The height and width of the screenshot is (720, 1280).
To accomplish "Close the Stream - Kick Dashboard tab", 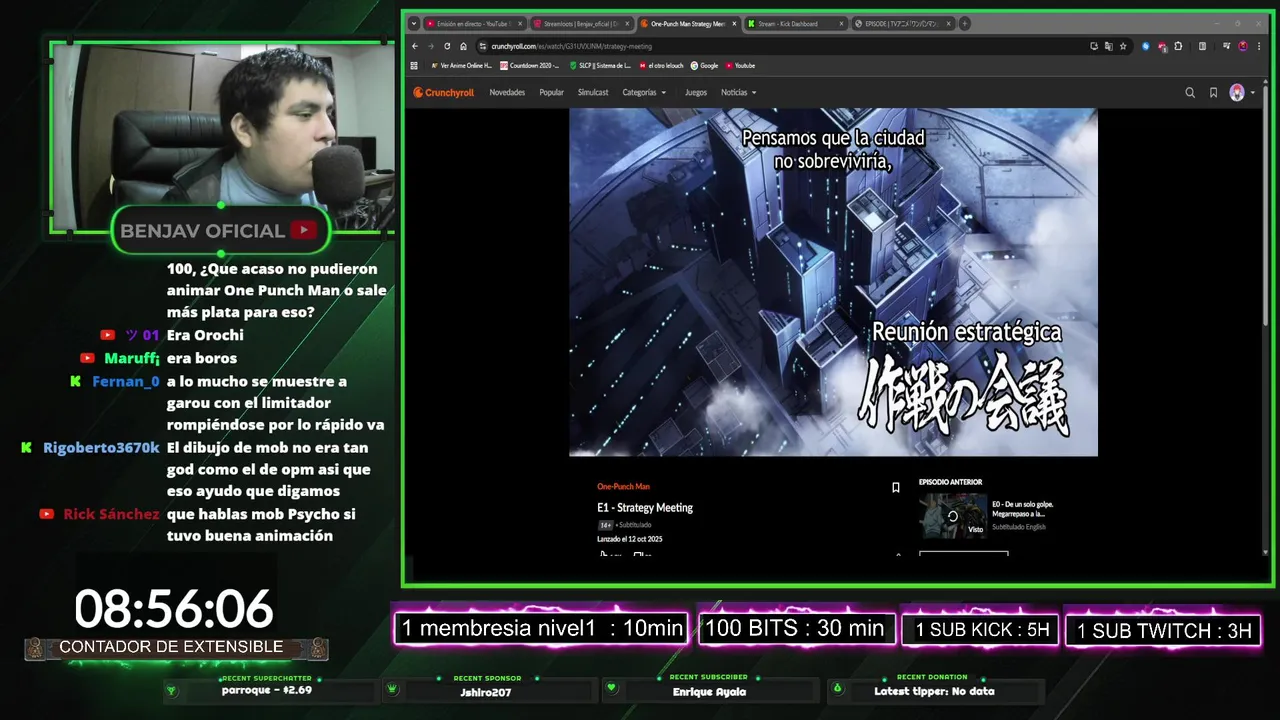I will (x=841, y=24).
